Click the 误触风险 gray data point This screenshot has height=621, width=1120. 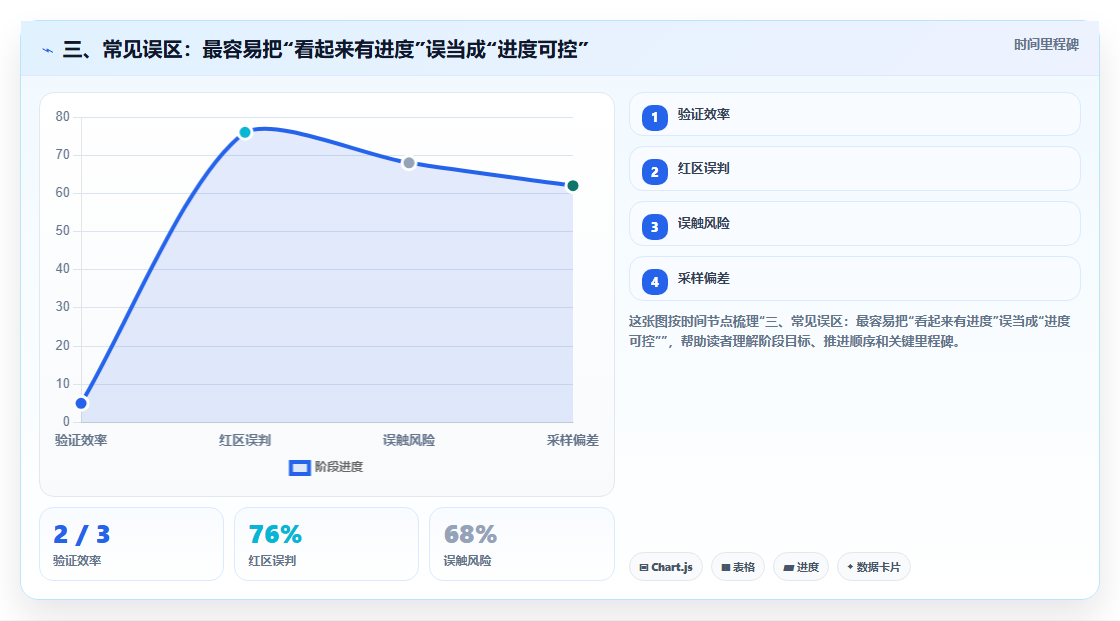pos(409,163)
